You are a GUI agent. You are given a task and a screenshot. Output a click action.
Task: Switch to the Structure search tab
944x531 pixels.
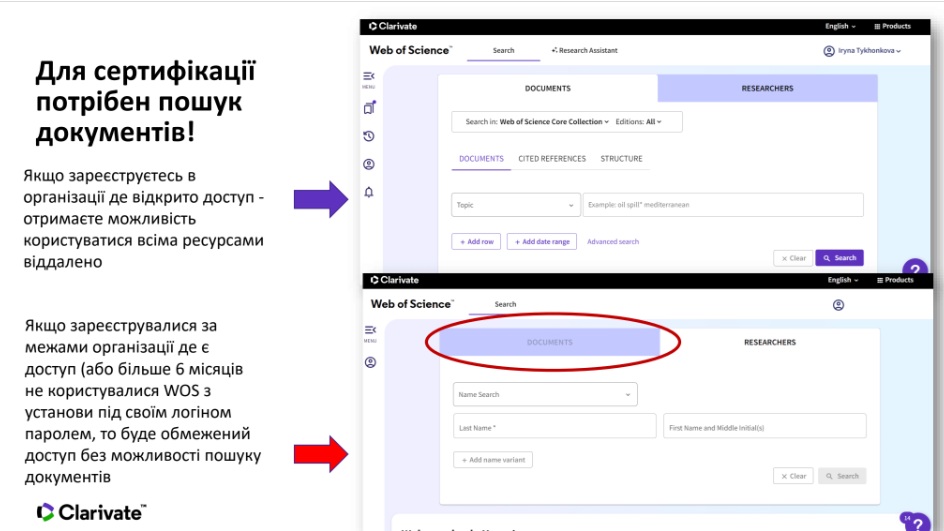coord(621,159)
